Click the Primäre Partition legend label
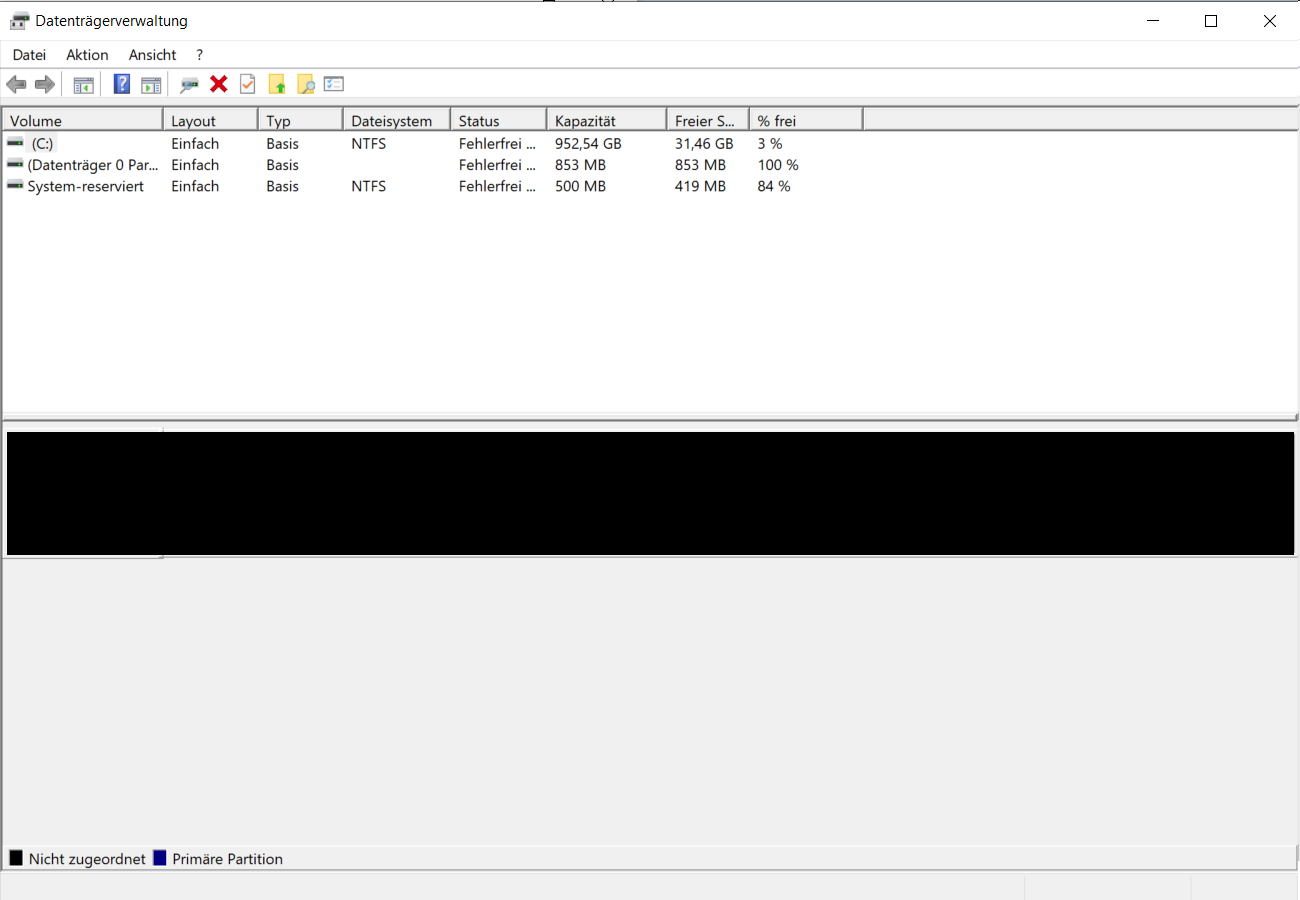This screenshot has width=1300, height=900. (227, 858)
